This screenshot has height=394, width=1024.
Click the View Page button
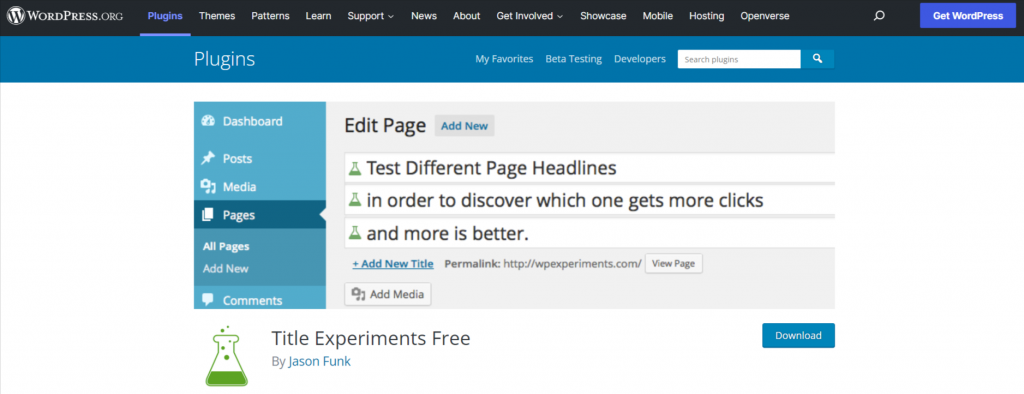click(674, 264)
